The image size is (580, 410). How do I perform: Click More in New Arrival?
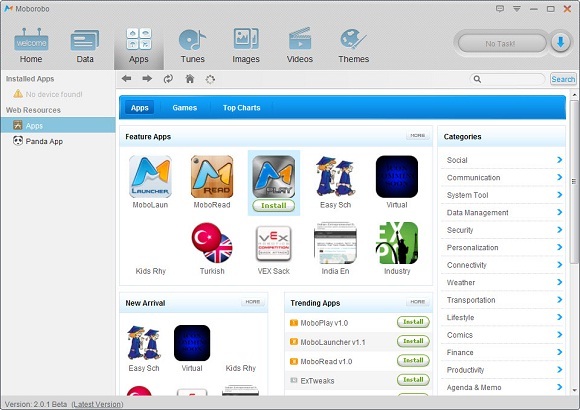coord(253,302)
